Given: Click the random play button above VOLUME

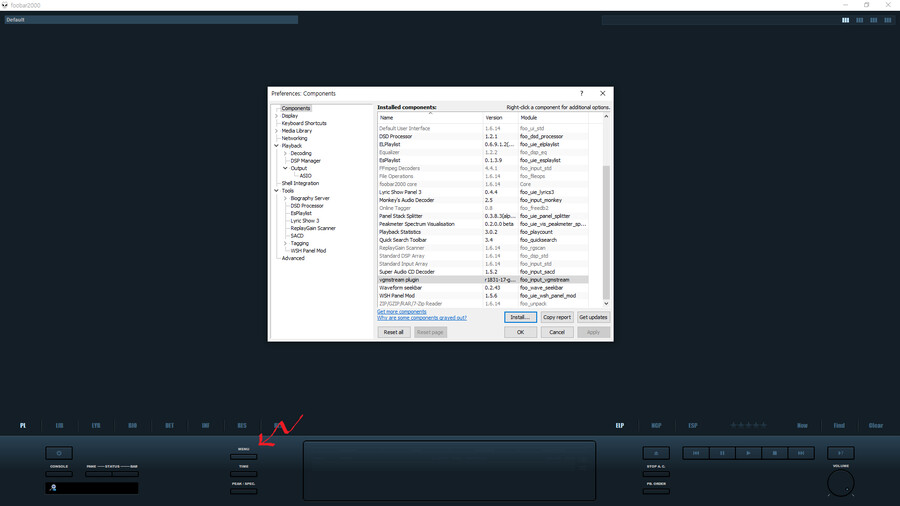Looking at the screenshot, I should coord(841,453).
